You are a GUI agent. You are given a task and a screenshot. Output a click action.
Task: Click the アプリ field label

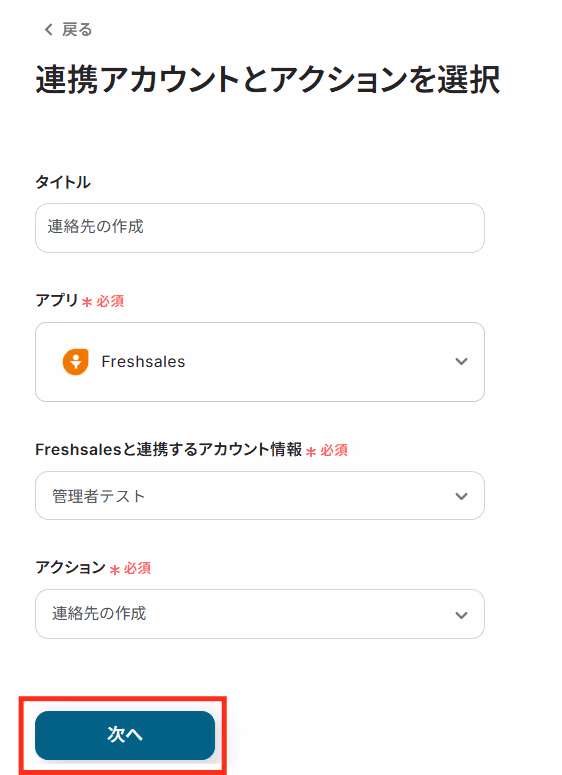[56, 300]
